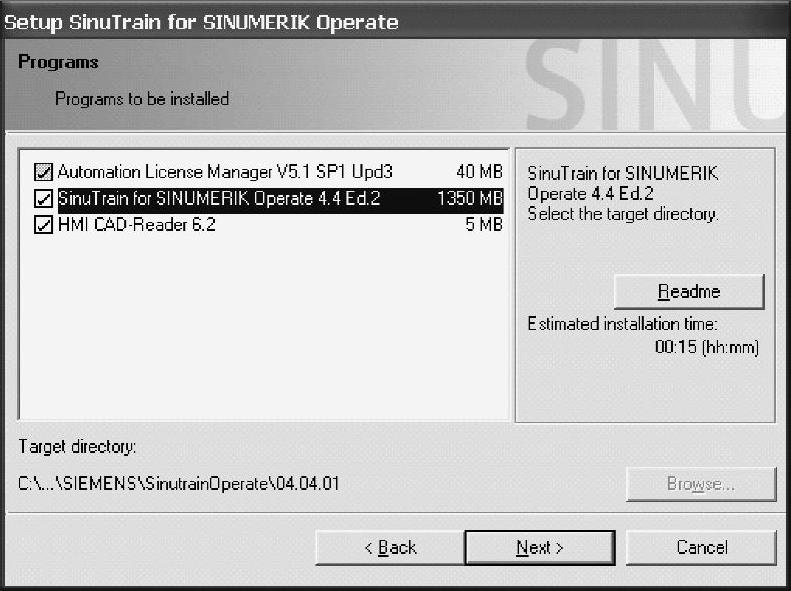Proceed by clicking Next
791x591 pixels.
(540, 547)
